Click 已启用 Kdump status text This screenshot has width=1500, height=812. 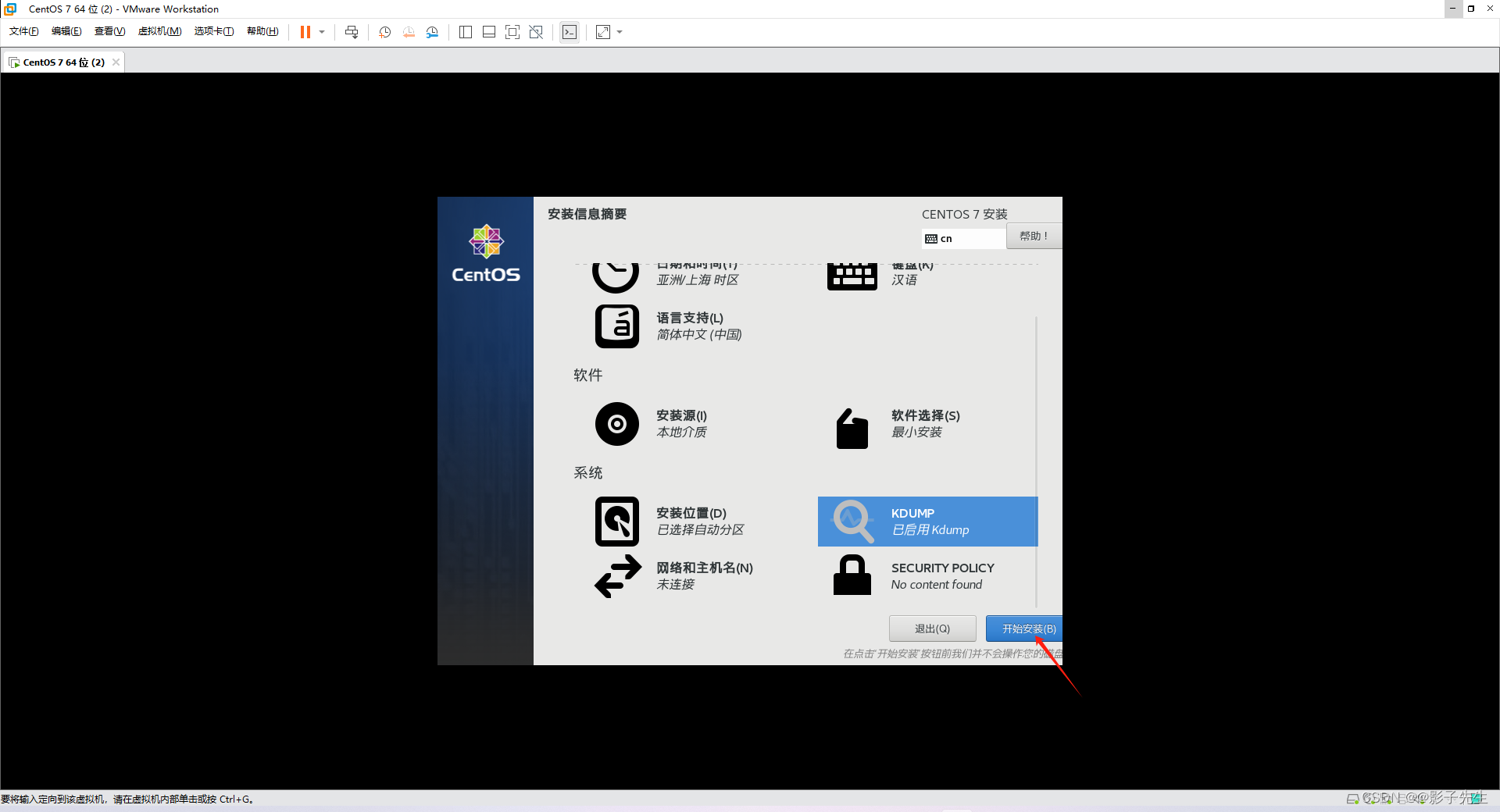point(930,529)
